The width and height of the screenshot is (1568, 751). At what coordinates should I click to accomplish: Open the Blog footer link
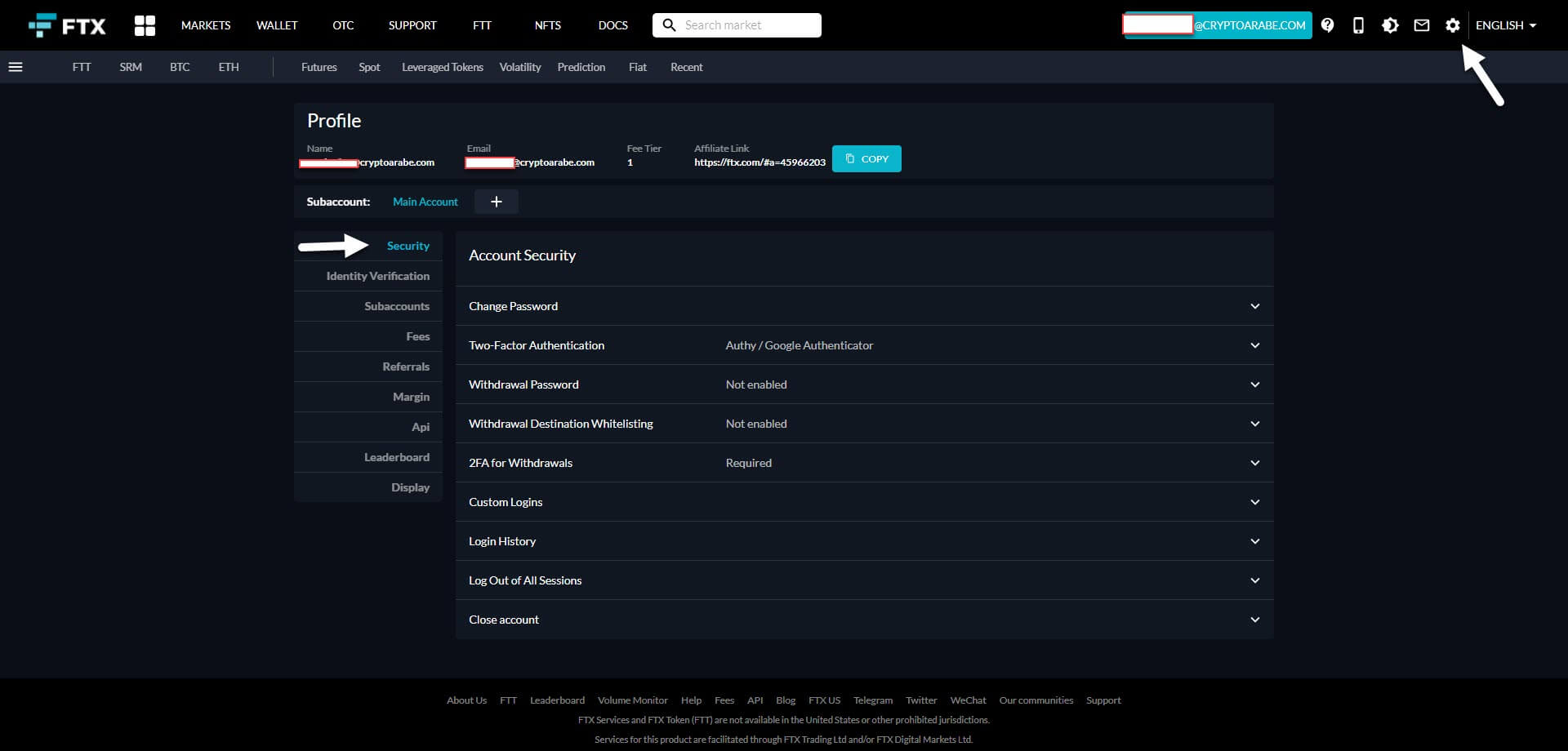coord(786,700)
